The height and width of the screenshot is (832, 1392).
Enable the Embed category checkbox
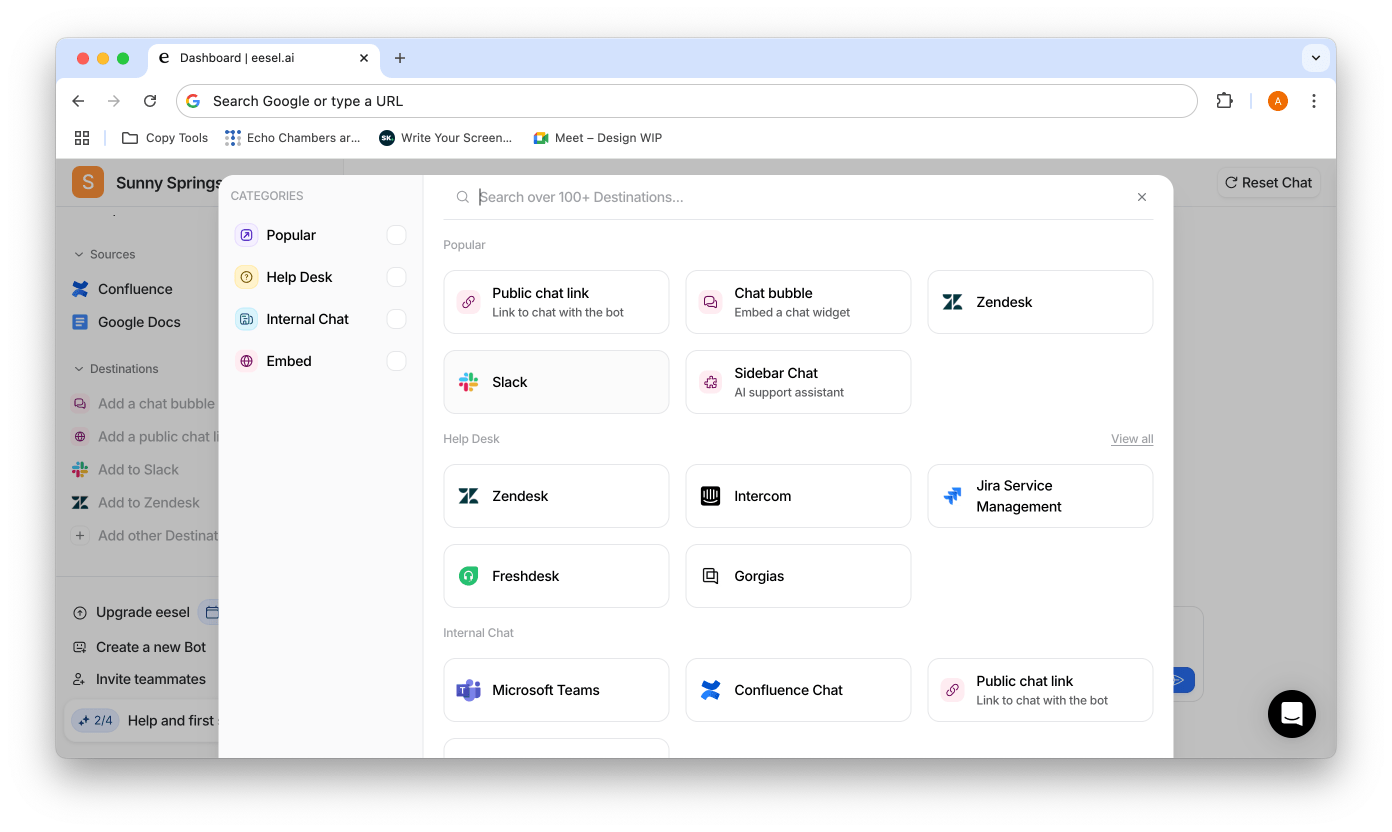tap(397, 361)
